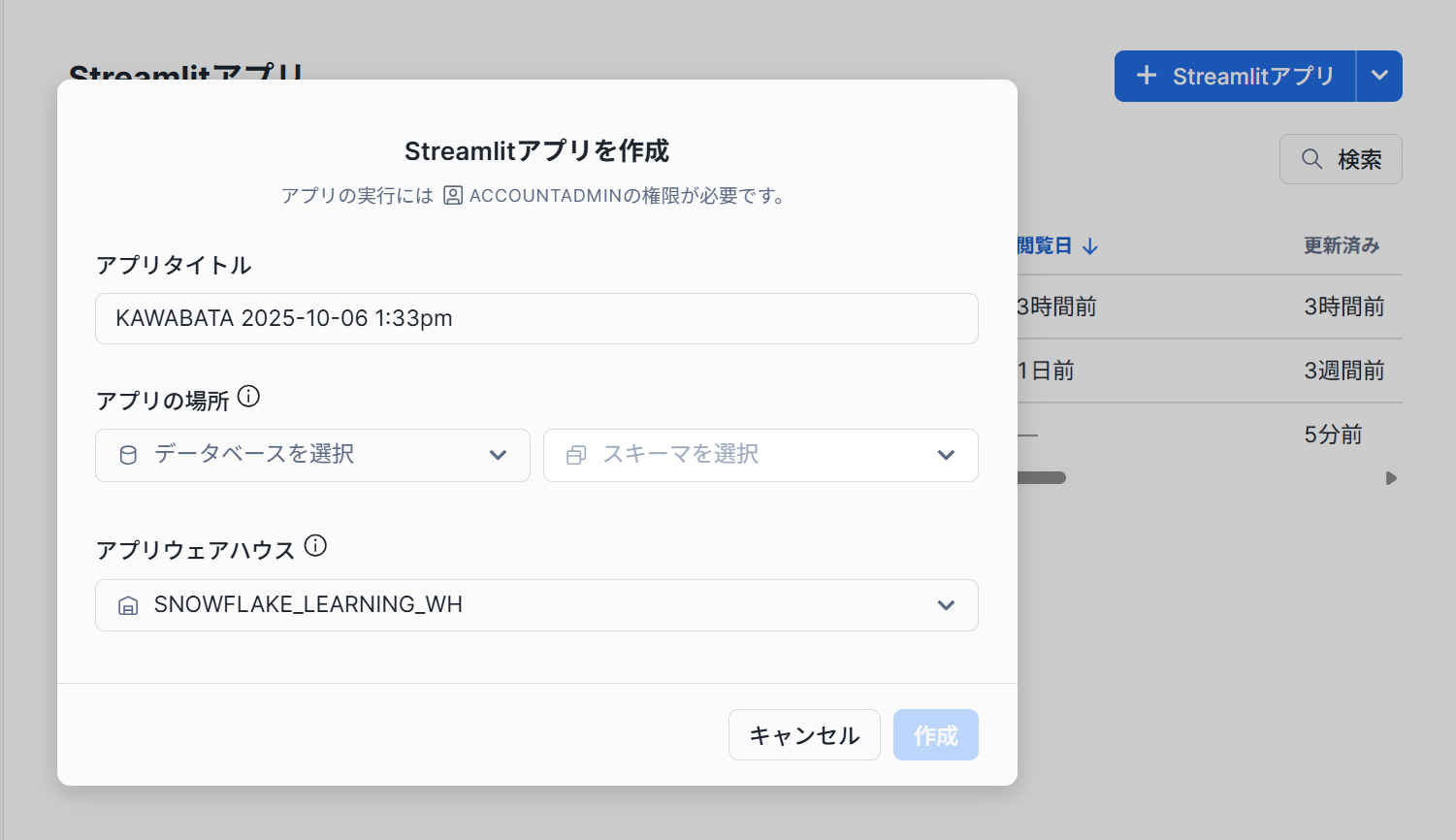Screen dimensions: 1456x840
Task: Click the warehouse icon next to SNOWFLAKE_LEARNING_WH
Action: (128, 605)
